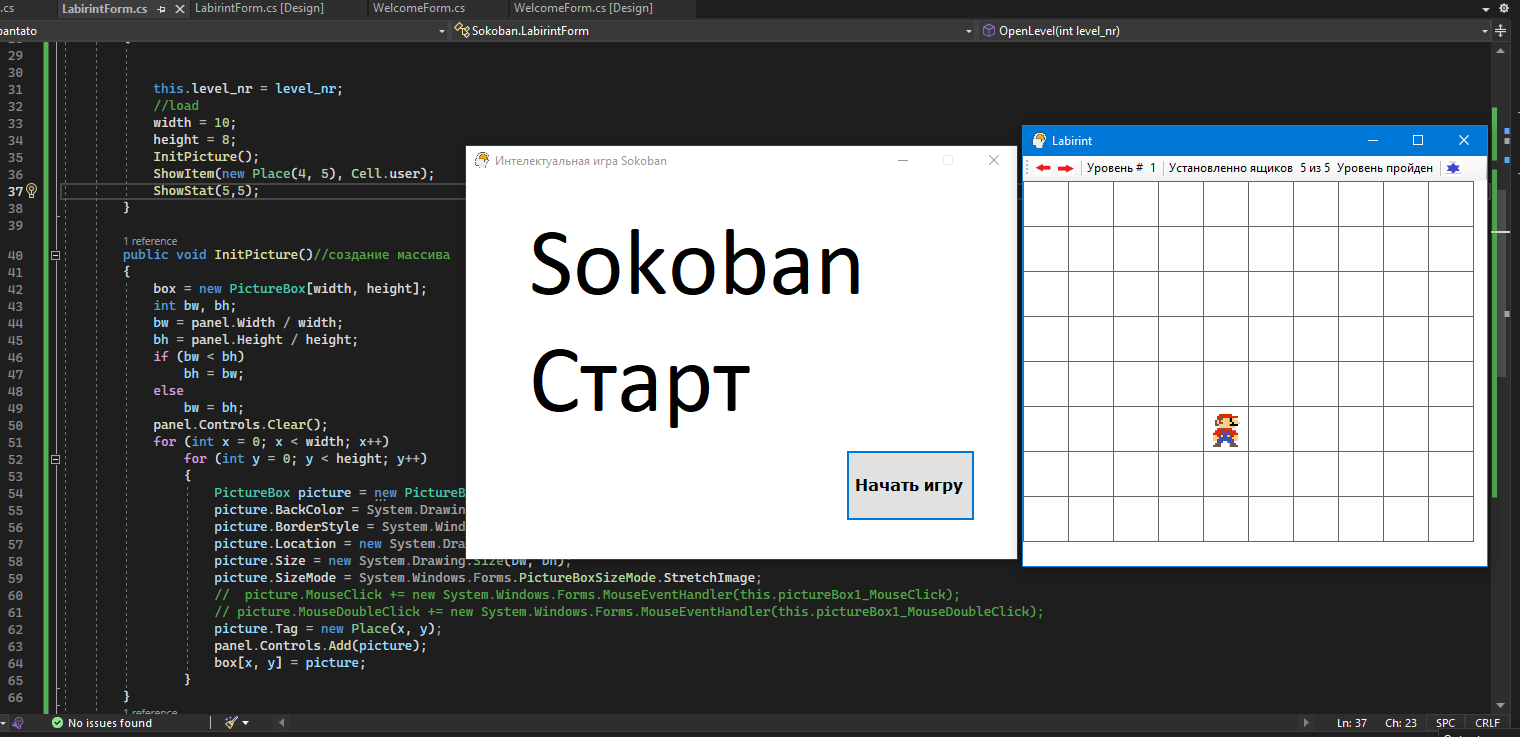
Task: Close the LabirintForm.cs tab
Action: coord(179,8)
